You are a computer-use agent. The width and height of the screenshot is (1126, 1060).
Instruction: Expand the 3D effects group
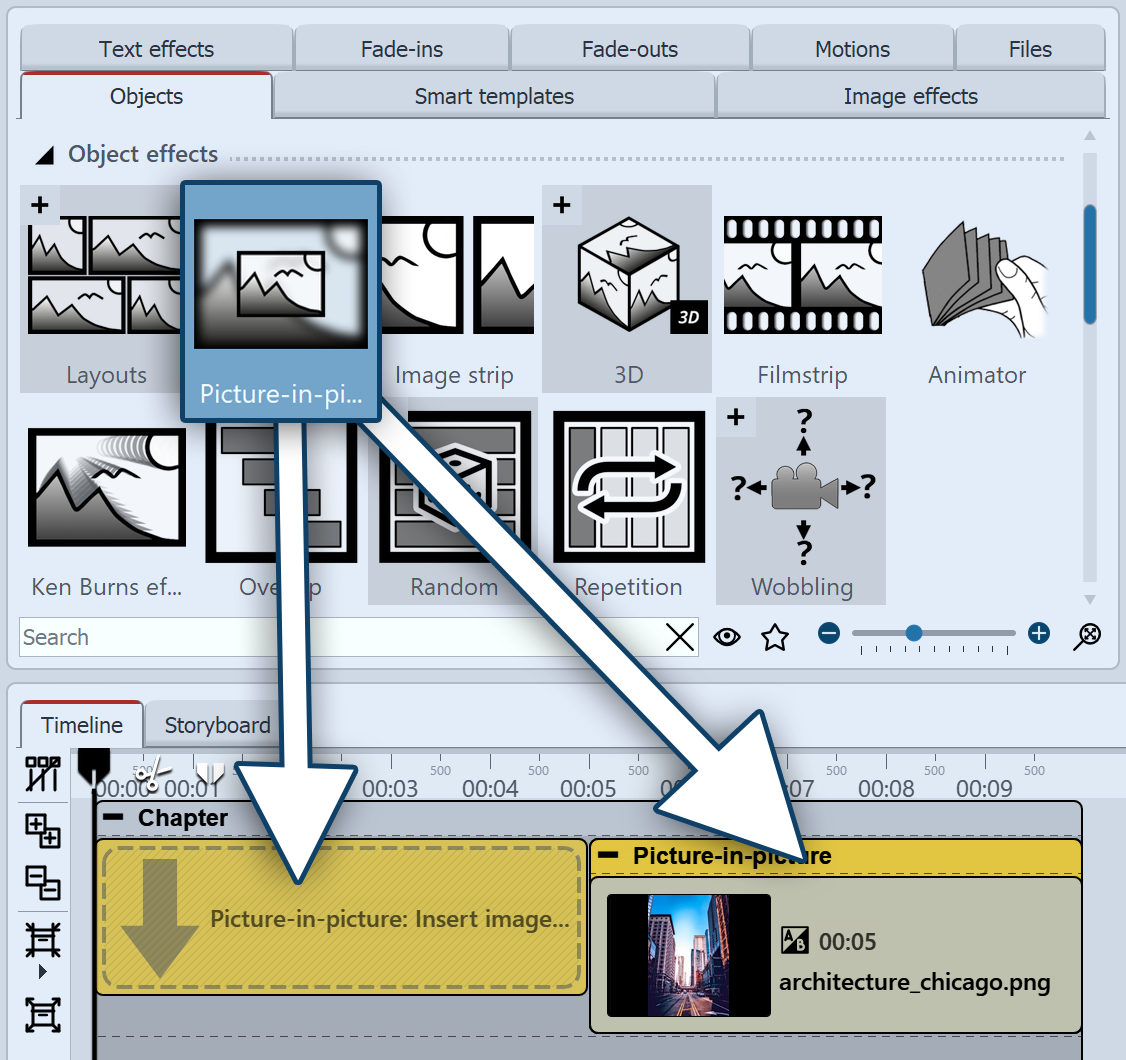pos(562,205)
